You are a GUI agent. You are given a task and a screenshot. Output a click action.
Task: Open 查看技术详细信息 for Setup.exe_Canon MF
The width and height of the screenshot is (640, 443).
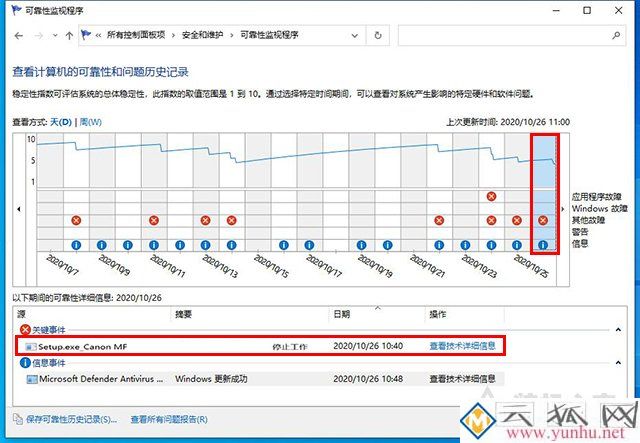coord(462,346)
